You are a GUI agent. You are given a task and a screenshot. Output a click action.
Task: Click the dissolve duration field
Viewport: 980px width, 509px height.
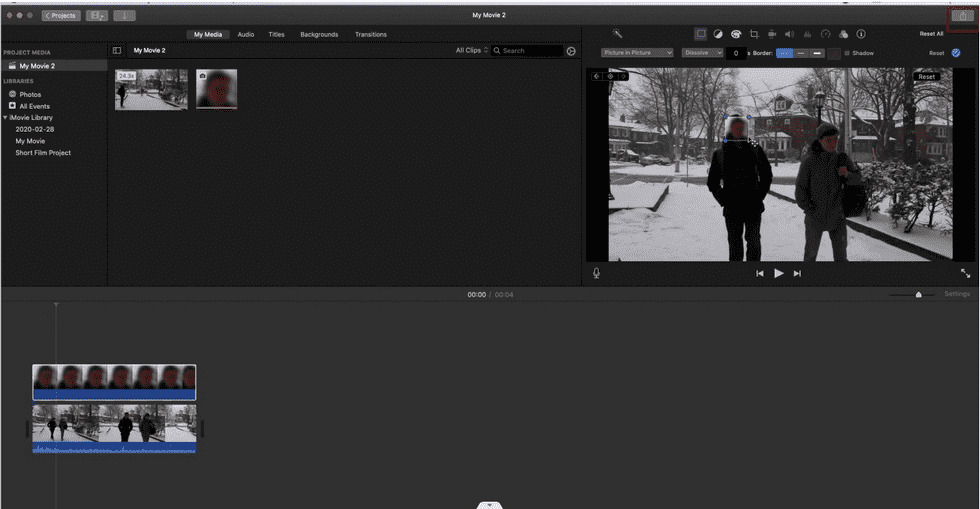[x=736, y=53]
